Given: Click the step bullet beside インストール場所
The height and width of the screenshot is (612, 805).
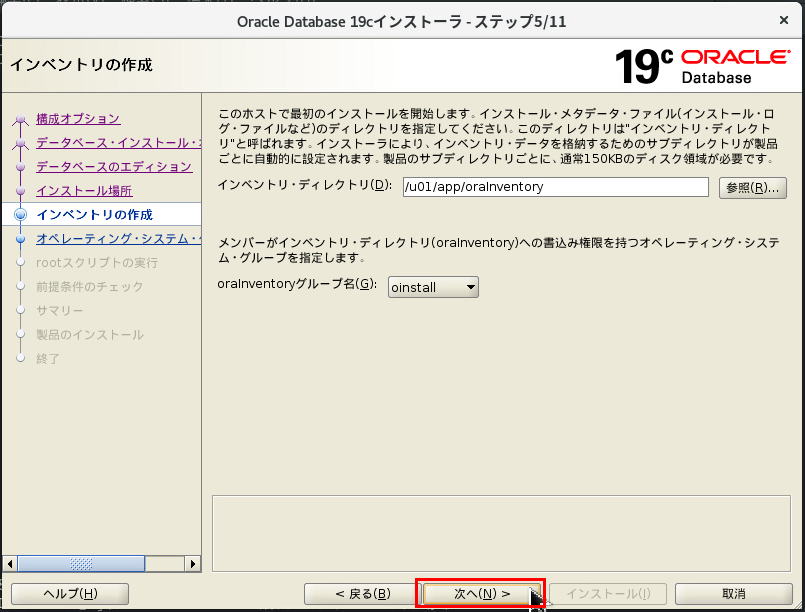Looking at the screenshot, I should point(21,191).
